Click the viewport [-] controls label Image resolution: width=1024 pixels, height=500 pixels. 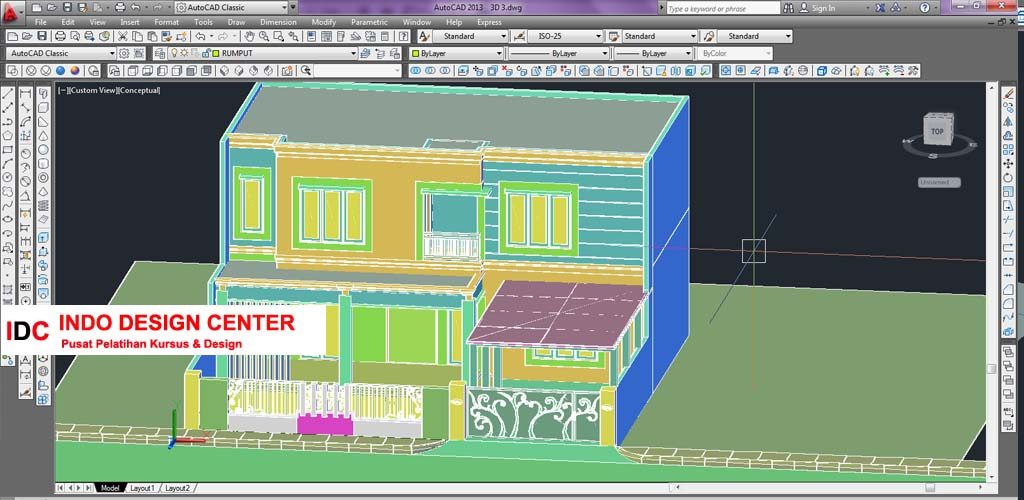point(62,91)
